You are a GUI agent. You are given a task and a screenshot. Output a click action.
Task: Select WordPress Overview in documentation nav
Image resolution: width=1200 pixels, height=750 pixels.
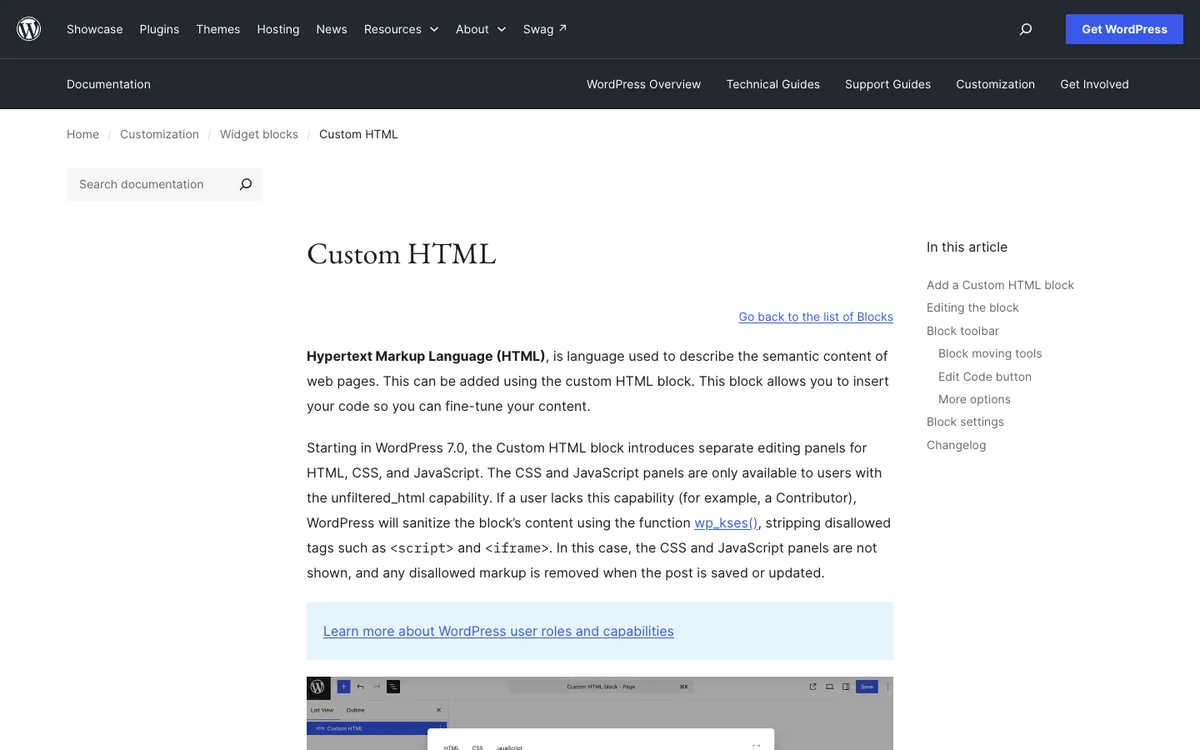[x=644, y=84]
